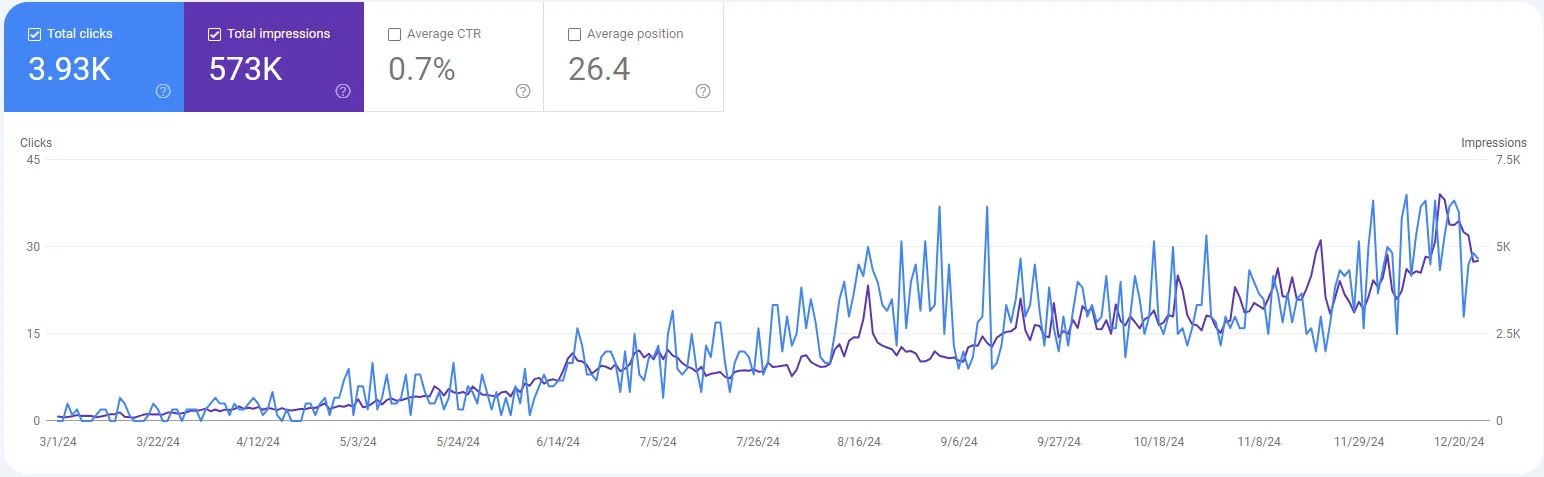Image resolution: width=1544 pixels, height=477 pixels.
Task: Click the 8/16/24 date label
Action: tap(858, 441)
